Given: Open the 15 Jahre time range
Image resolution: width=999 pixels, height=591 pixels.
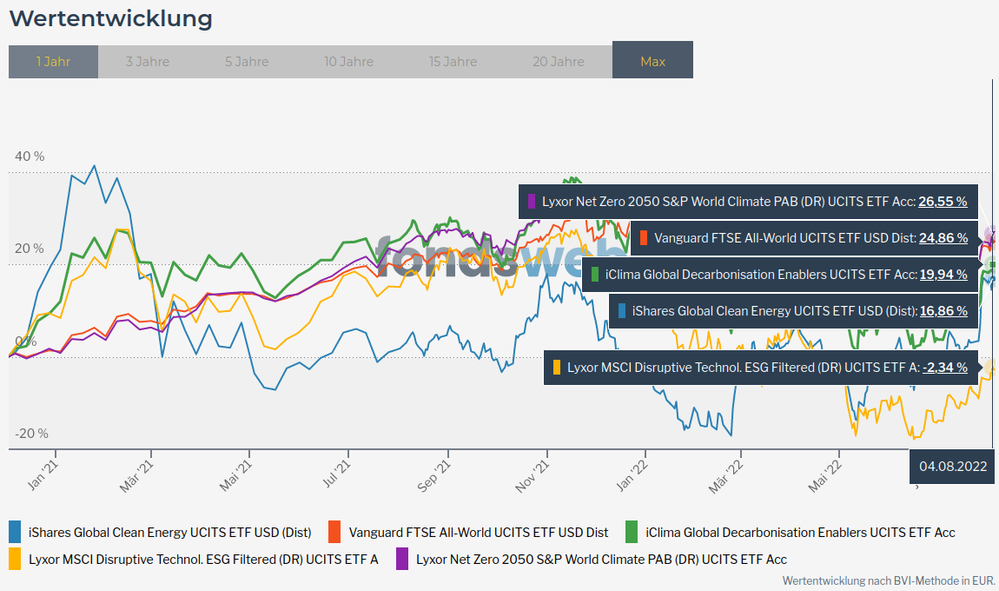Looking at the screenshot, I should pos(453,61).
